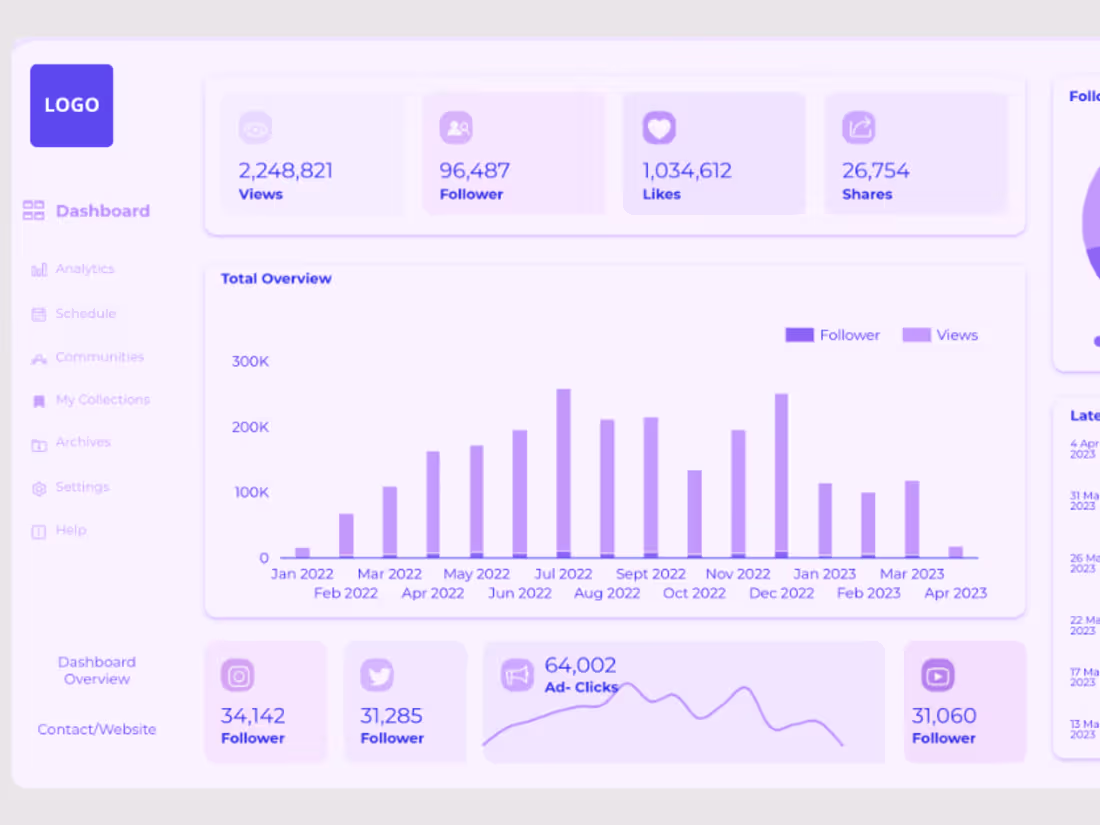The width and height of the screenshot is (1100, 825).
Task: Click the Twitter bird icon
Action: coord(377,676)
